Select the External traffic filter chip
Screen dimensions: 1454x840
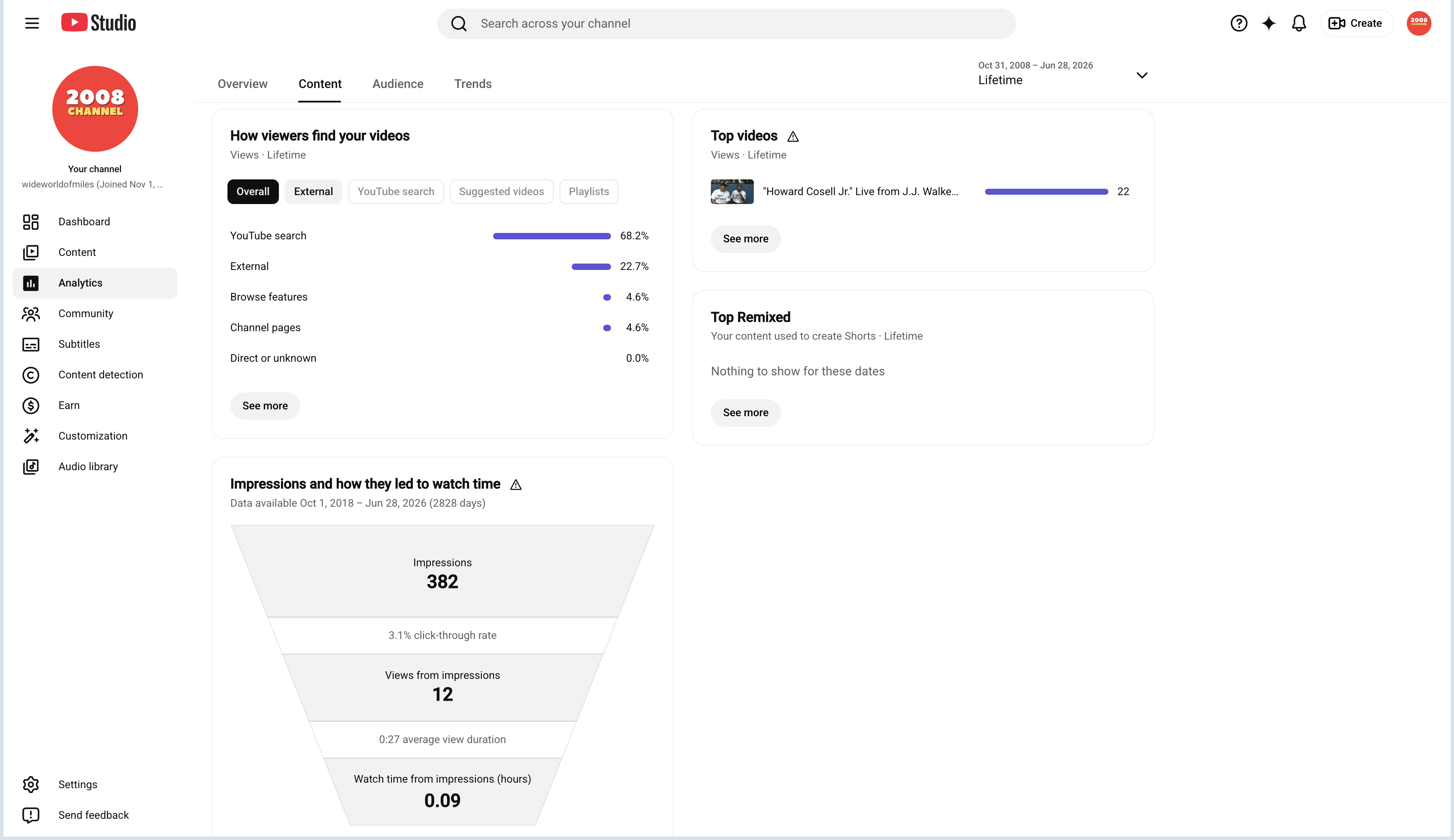coord(313,192)
